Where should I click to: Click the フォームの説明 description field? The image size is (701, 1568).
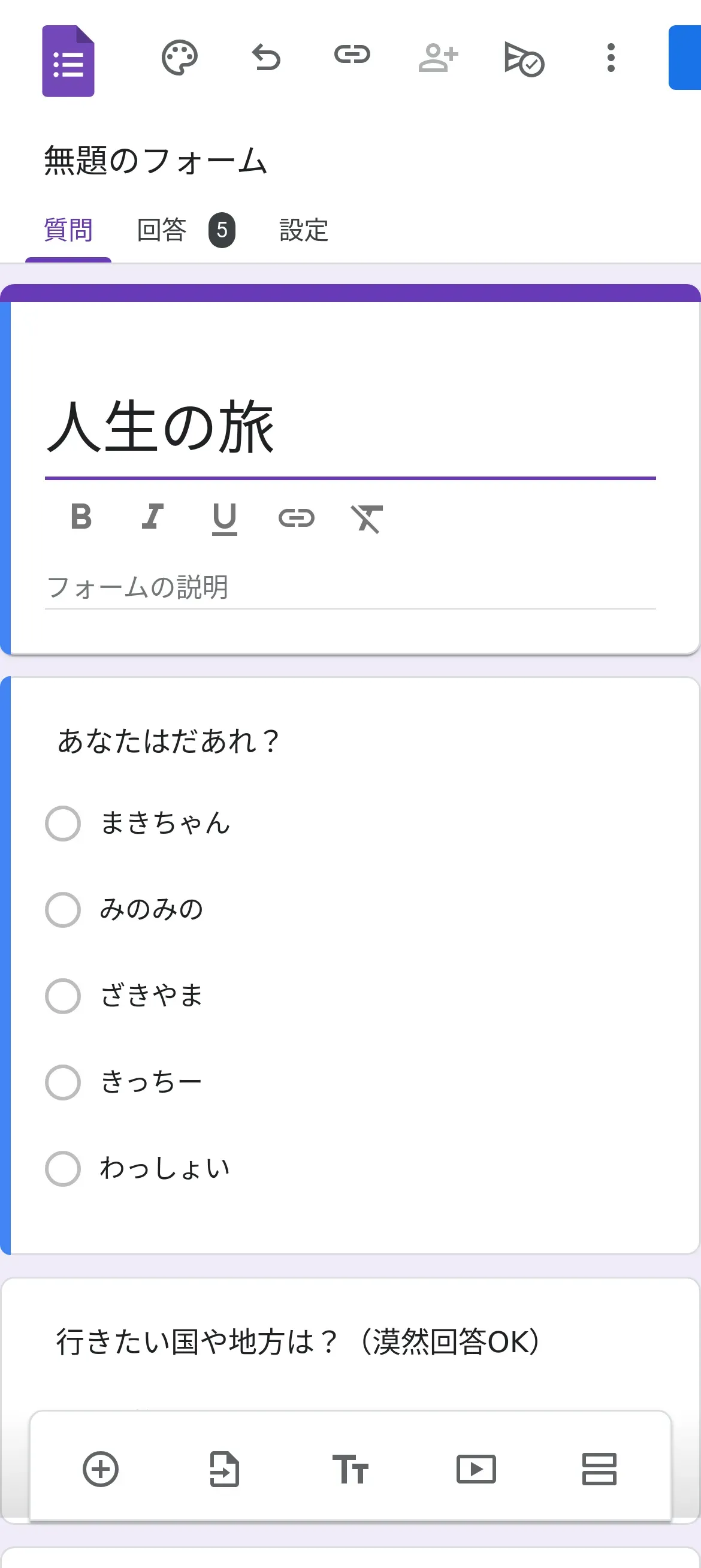click(x=350, y=588)
